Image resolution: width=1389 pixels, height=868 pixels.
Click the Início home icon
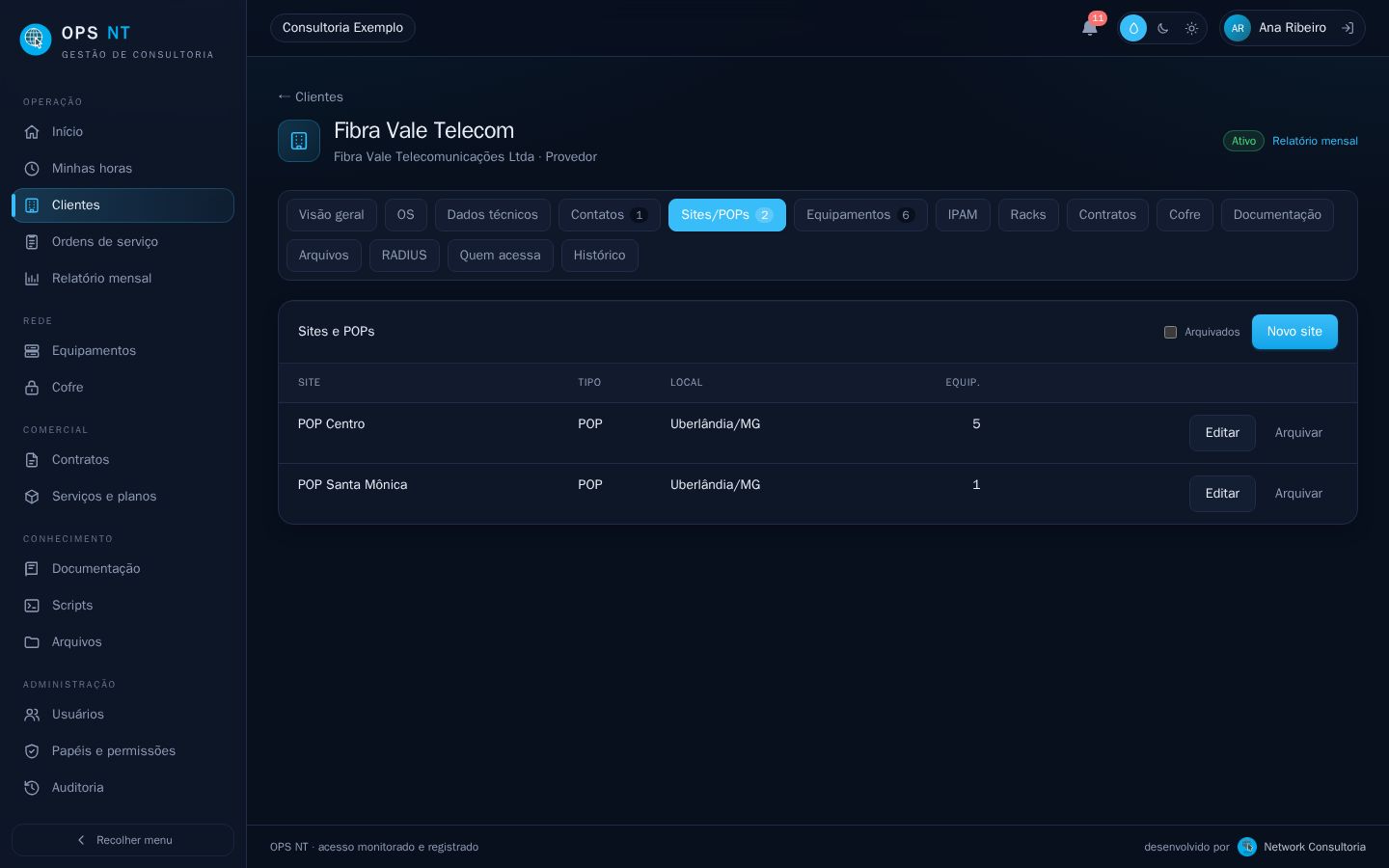(x=32, y=132)
